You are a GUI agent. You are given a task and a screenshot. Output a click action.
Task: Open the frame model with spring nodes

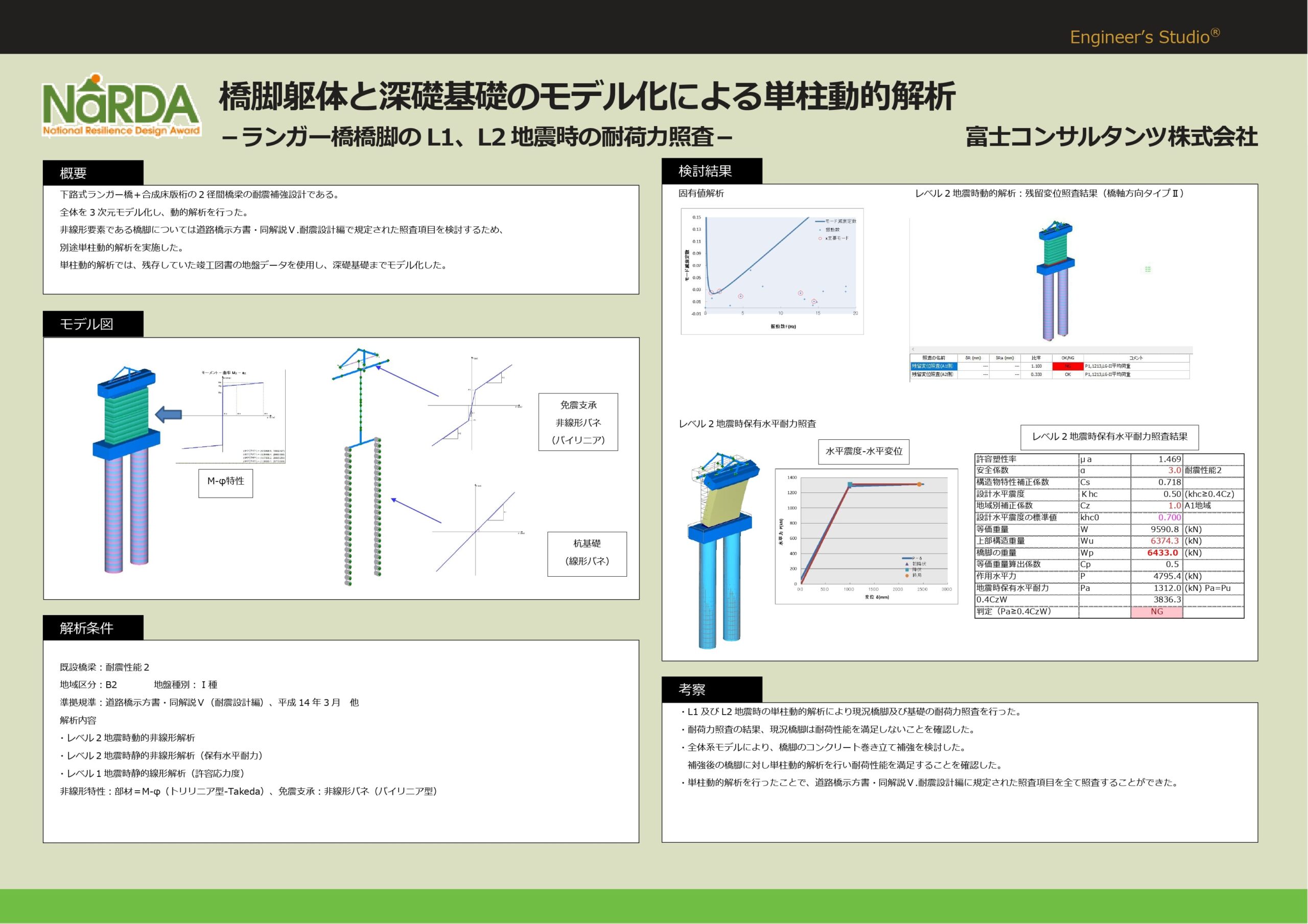(360, 467)
